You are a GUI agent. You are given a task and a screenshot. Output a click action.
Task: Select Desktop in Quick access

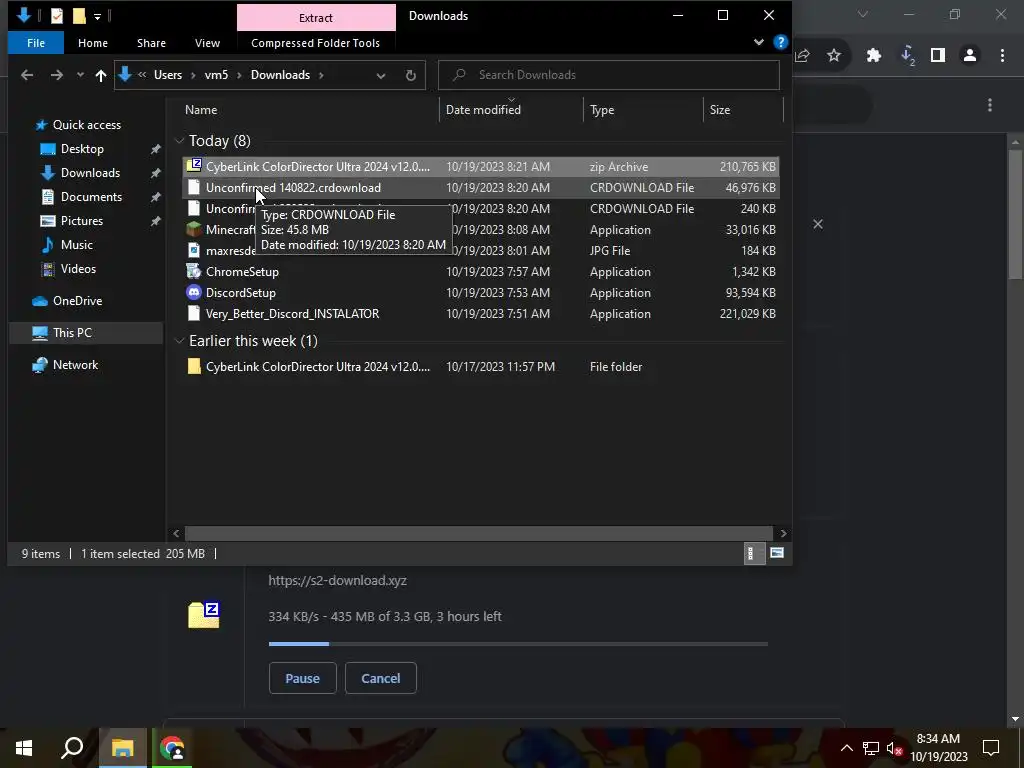pyautogui.click(x=82, y=149)
